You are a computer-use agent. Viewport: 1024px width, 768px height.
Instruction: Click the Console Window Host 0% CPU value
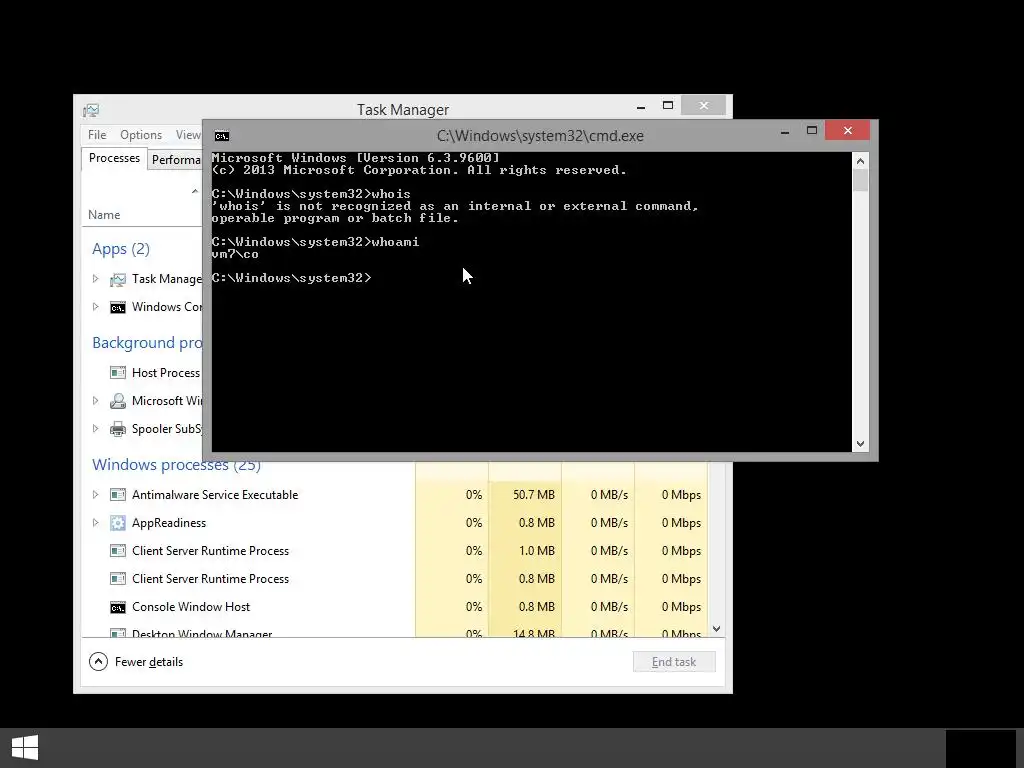pyautogui.click(x=473, y=607)
